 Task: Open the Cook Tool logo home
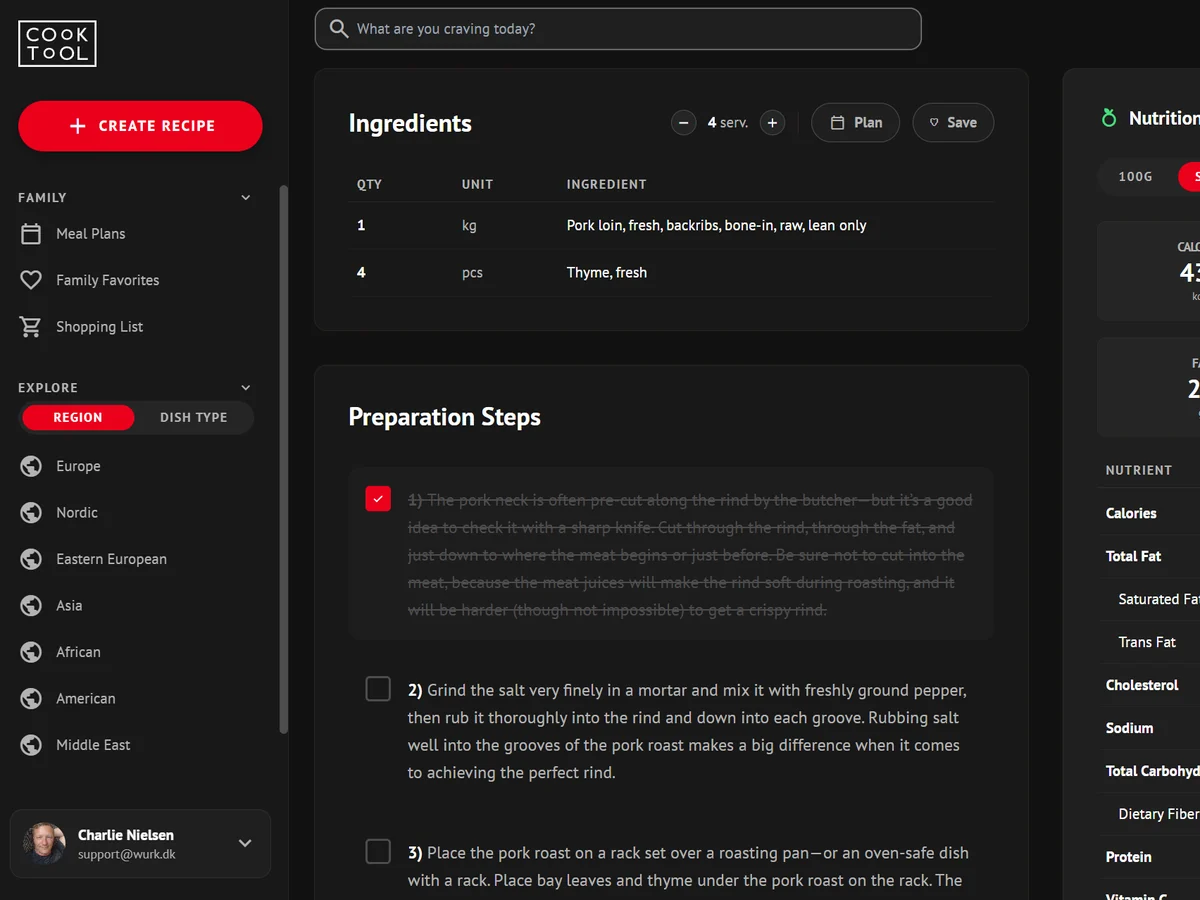(57, 44)
